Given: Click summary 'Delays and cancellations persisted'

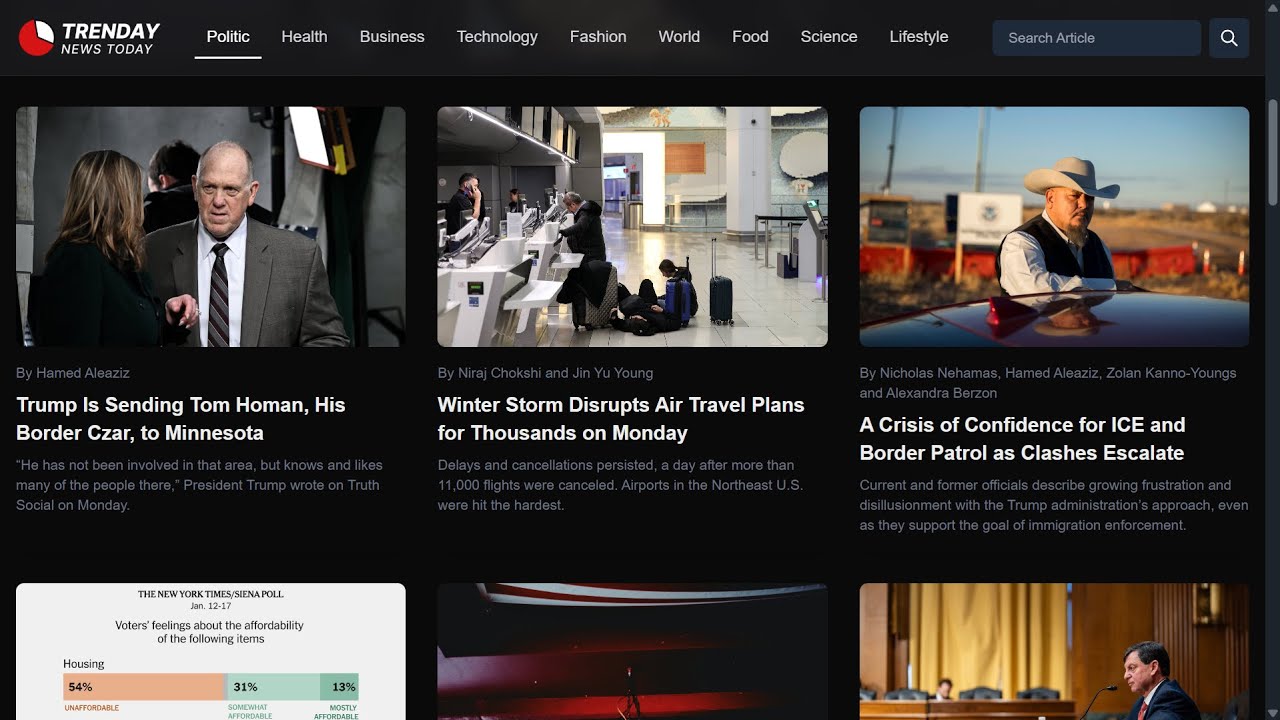Looking at the screenshot, I should (x=620, y=485).
